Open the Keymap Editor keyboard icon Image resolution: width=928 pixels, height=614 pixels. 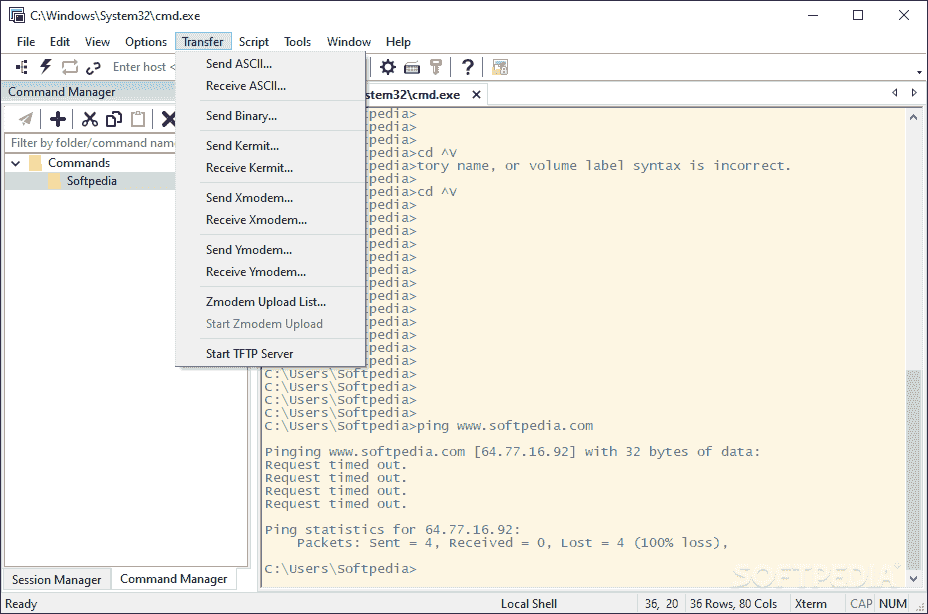point(414,66)
